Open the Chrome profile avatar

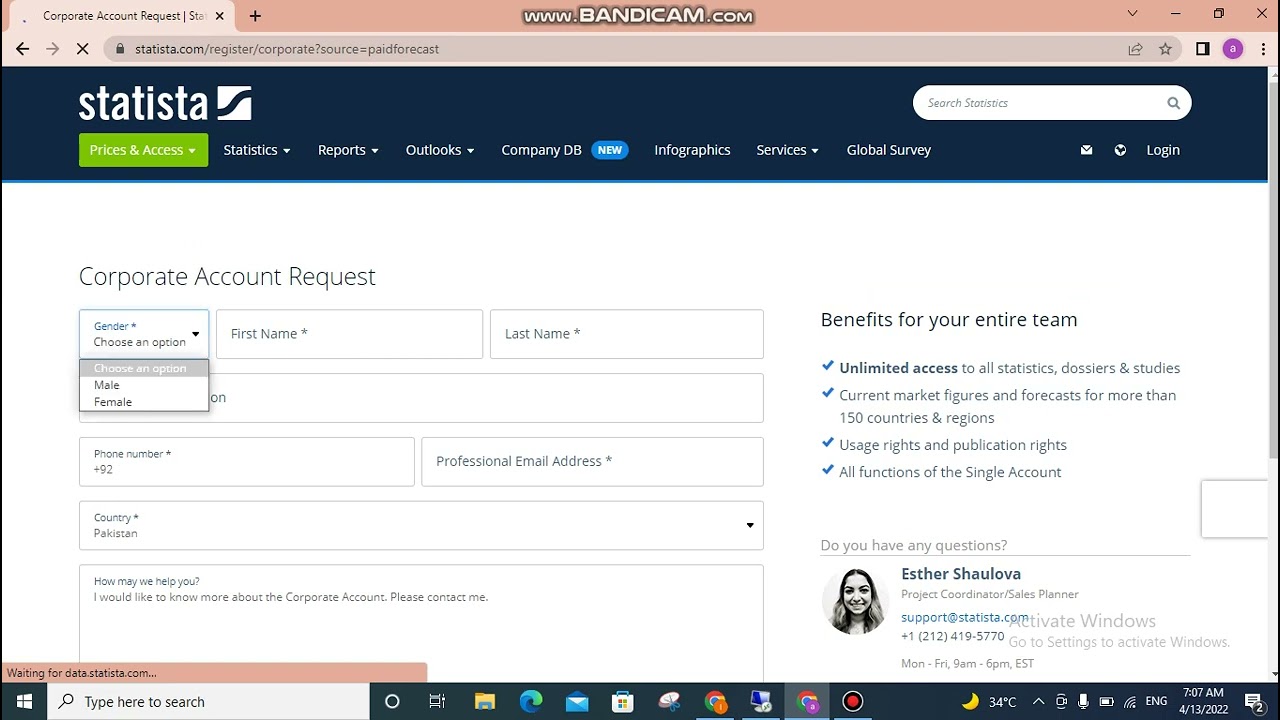pos(1233,49)
